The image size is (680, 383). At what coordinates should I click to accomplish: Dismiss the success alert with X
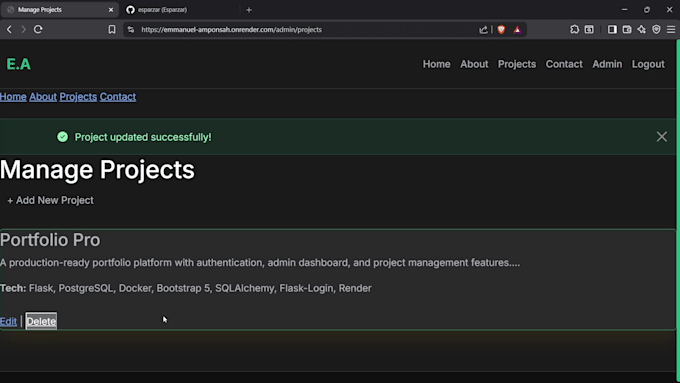point(661,137)
